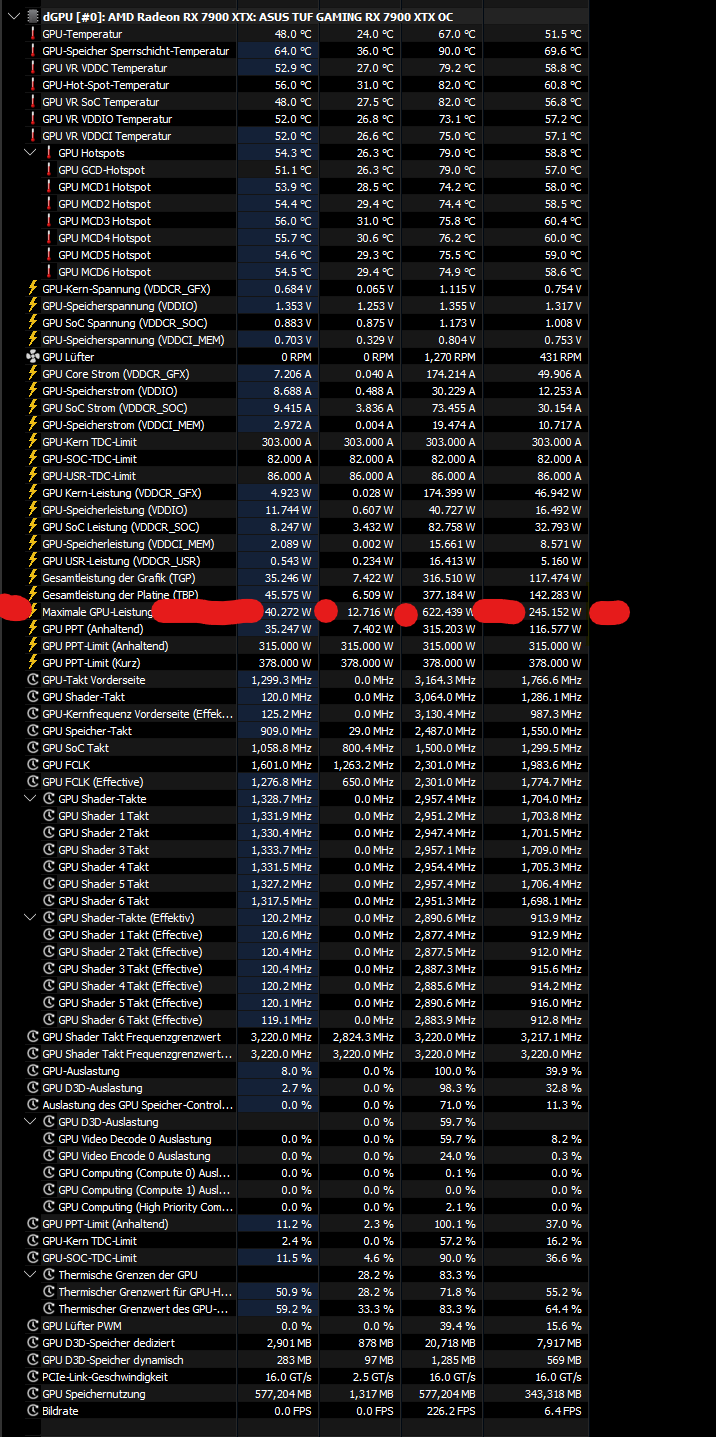Click the thermometer icon for GPU MCD3 Hotspot
The height and width of the screenshot is (1437, 716).
pos(49,221)
